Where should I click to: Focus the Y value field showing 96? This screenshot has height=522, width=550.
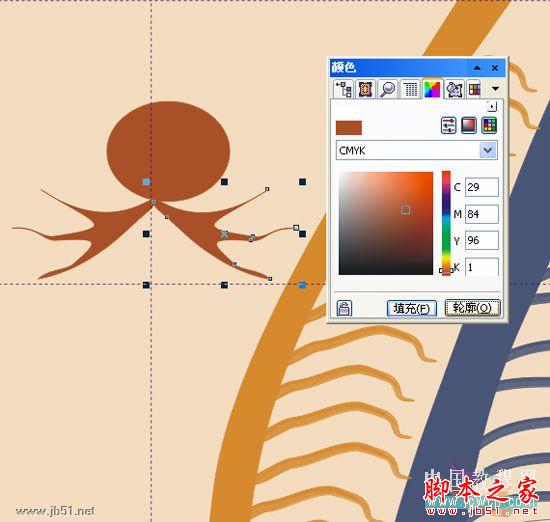point(482,240)
